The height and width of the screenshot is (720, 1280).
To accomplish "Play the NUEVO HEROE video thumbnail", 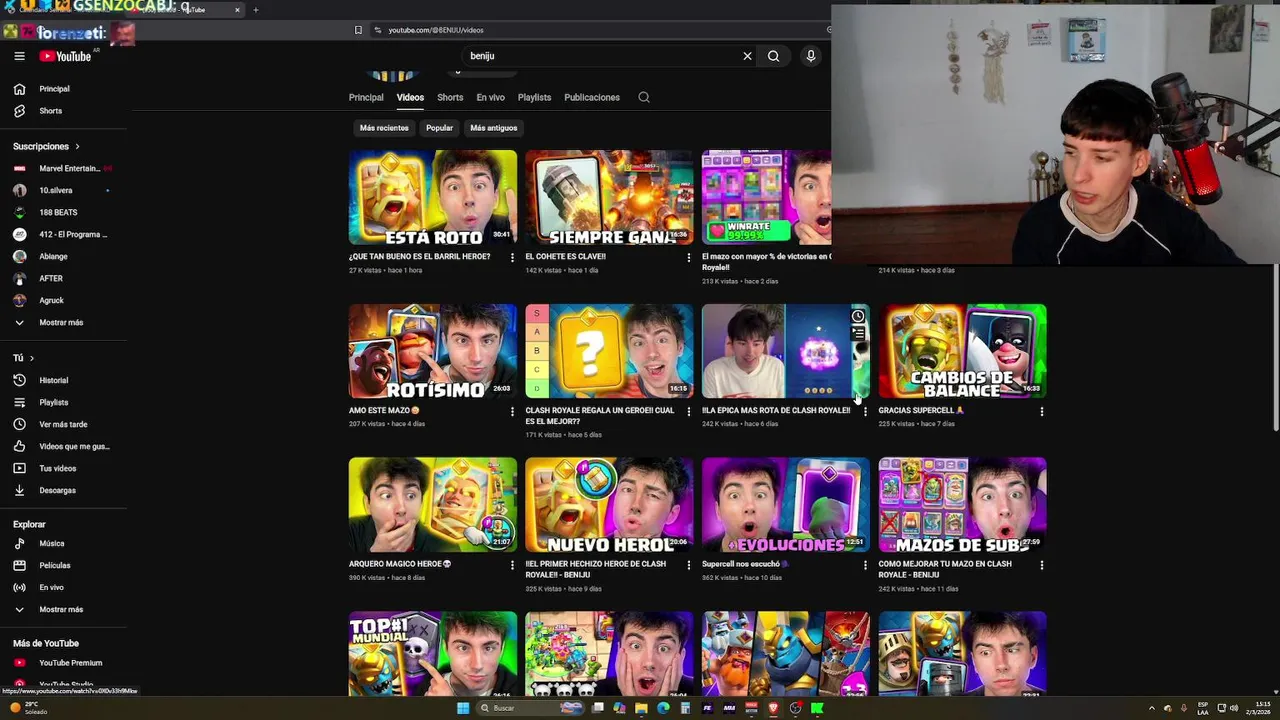I will [x=609, y=505].
